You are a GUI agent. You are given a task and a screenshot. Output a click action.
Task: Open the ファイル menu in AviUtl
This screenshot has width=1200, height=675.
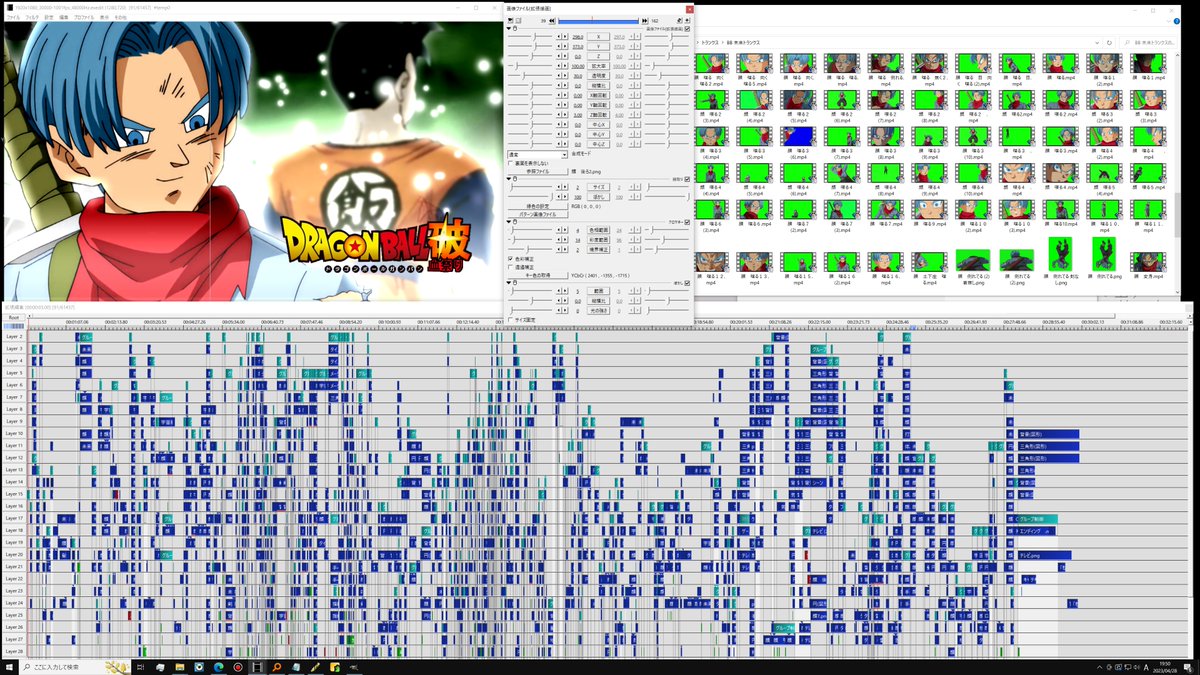coord(13,18)
